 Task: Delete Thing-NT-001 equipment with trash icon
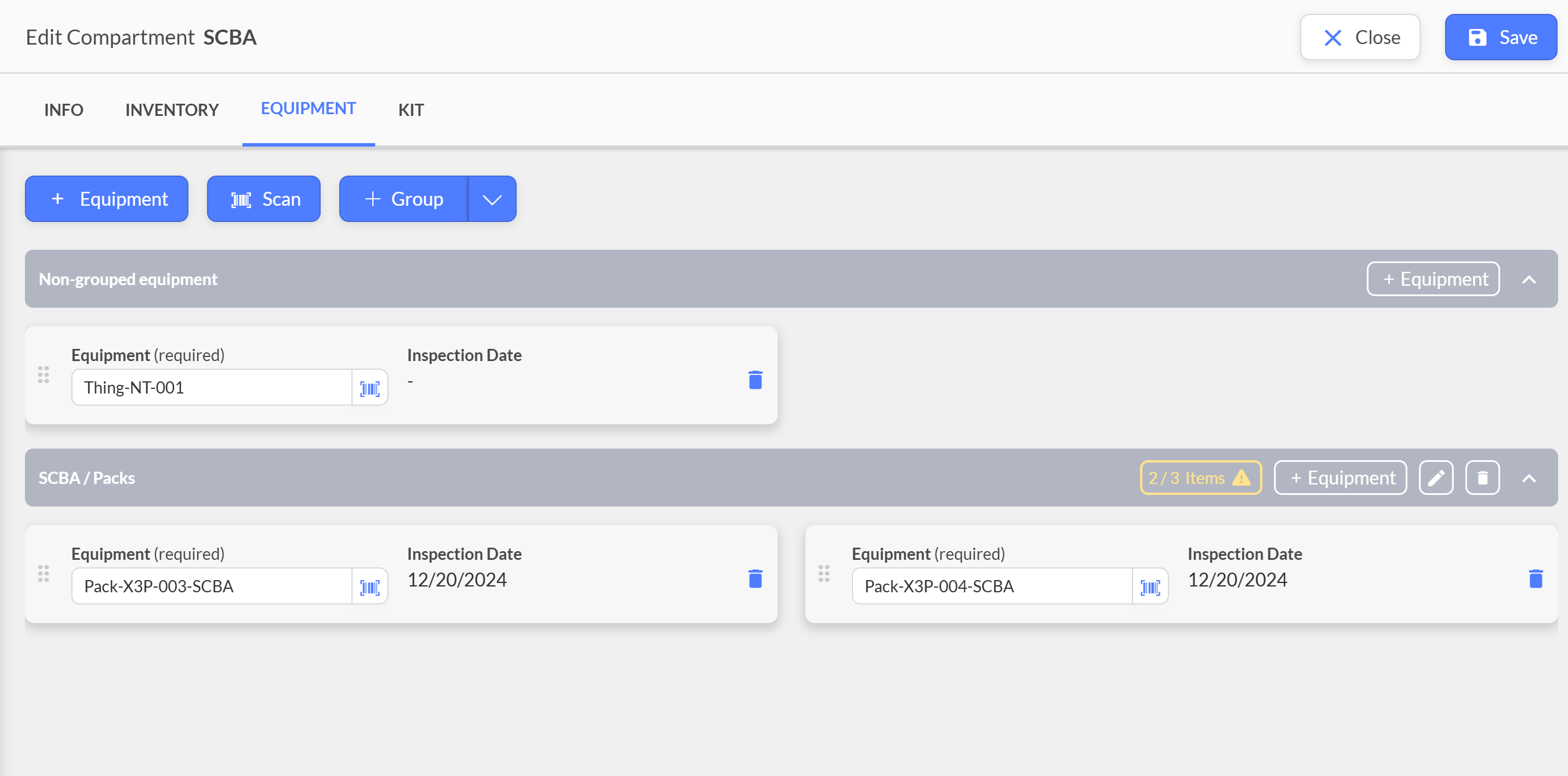[x=756, y=380]
